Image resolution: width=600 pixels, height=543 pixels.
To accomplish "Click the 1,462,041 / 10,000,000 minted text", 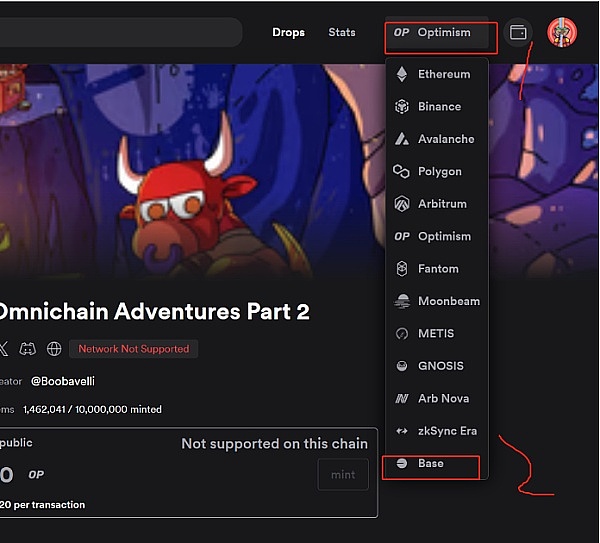I will (92, 410).
